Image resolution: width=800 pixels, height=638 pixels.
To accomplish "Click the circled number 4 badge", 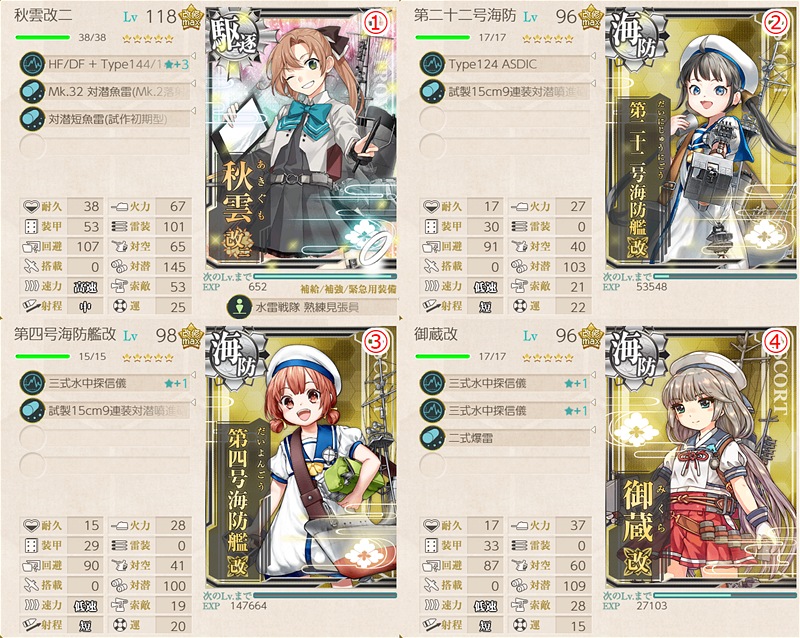I will coord(774,341).
